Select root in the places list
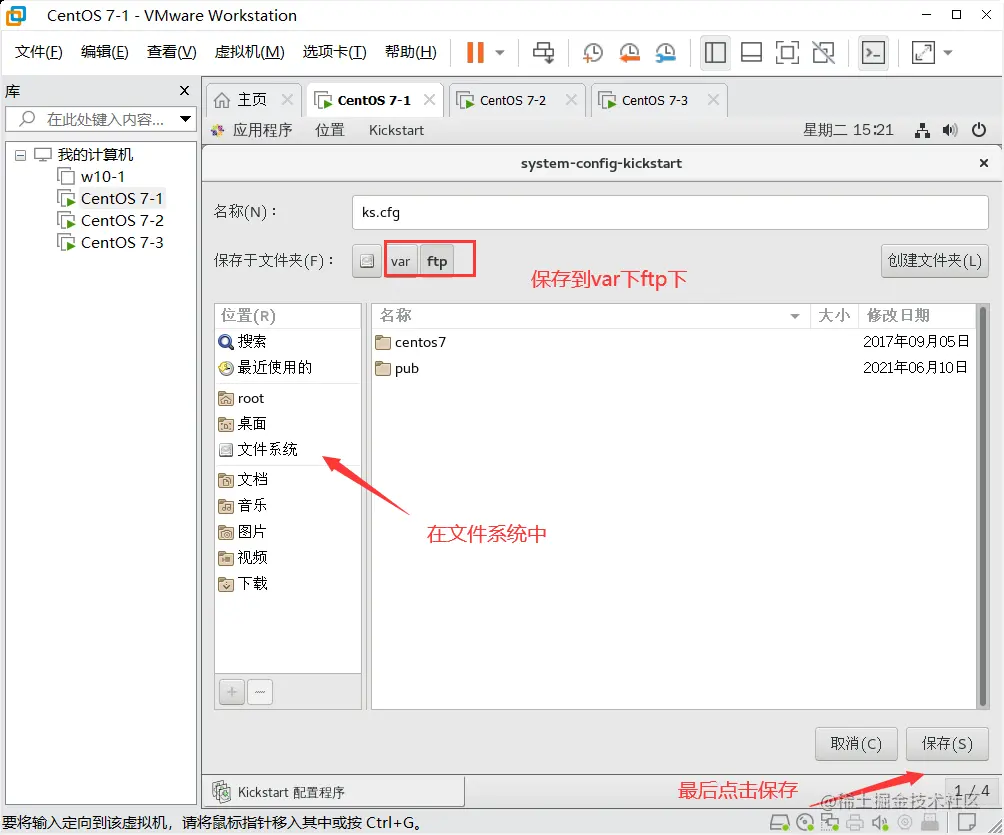Image resolution: width=1004 pixels, height=835 pixels. pyautogui.click(x=287, y=398)
